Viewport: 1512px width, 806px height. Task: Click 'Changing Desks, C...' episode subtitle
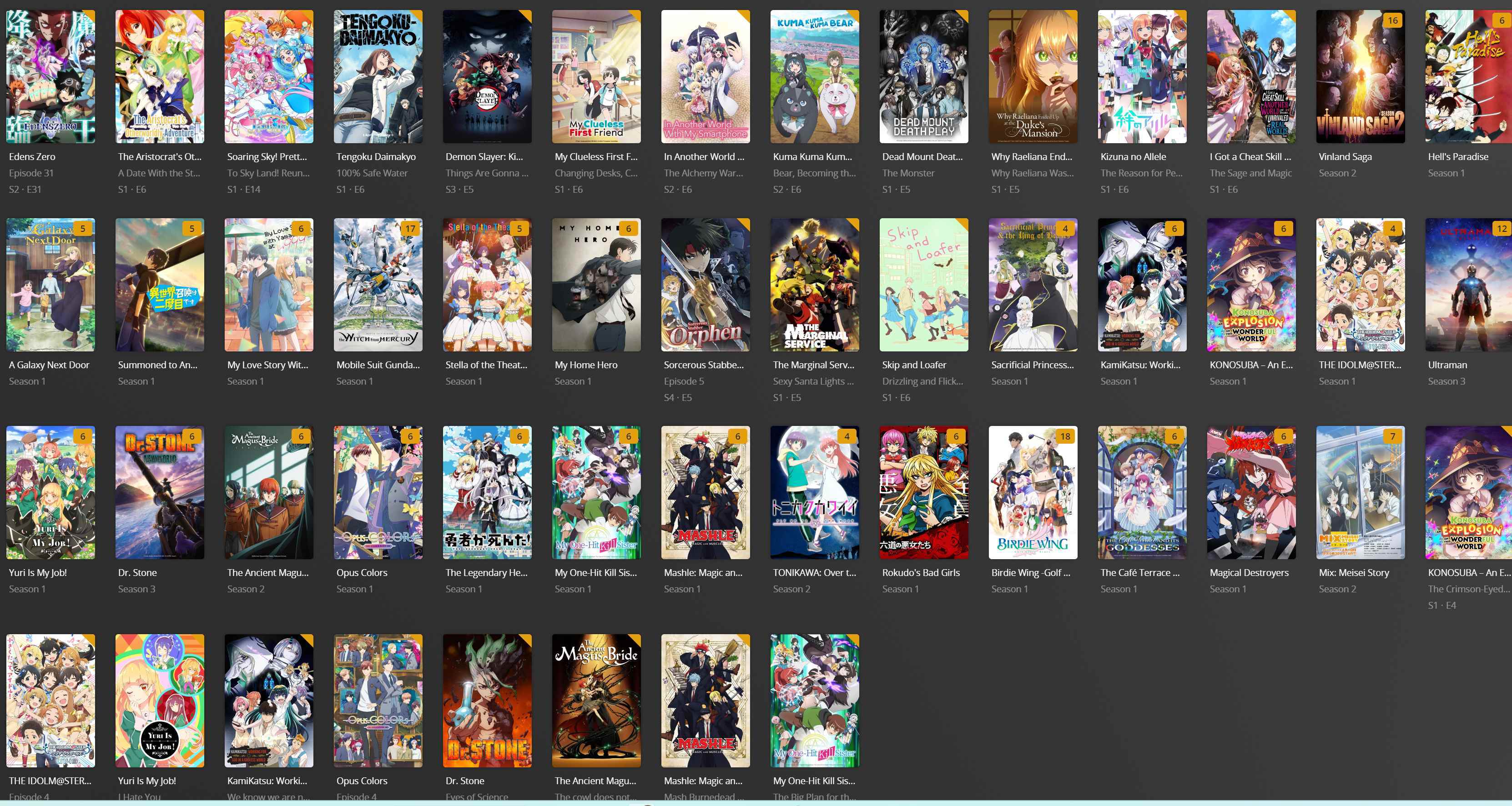coord(596,173)
